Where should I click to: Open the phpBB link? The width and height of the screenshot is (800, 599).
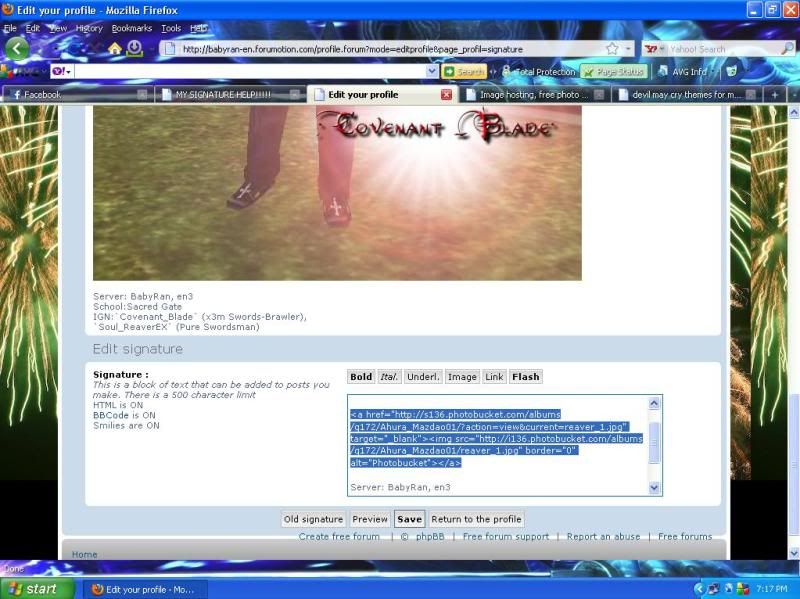(x=430, y=536)
